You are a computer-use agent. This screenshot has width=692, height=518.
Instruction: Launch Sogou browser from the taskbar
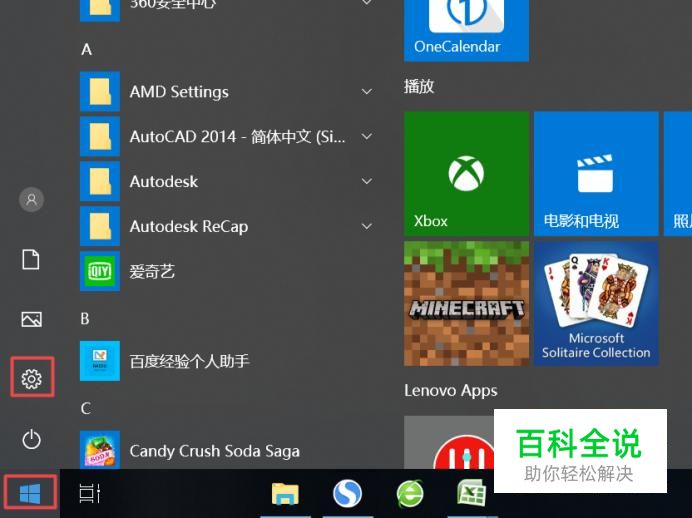coord(347,493)
